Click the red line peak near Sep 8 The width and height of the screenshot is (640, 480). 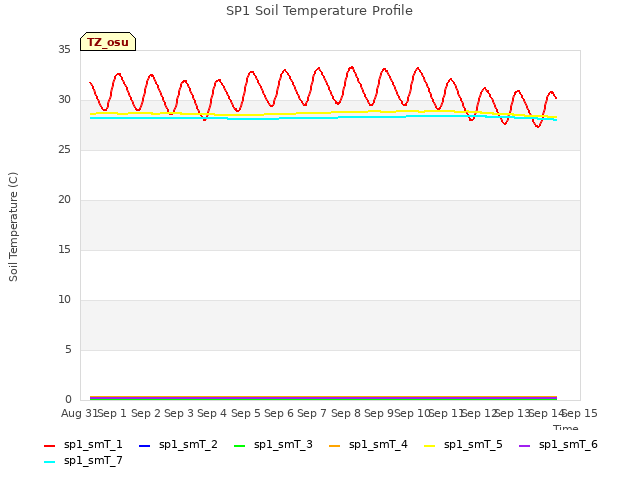pos(351,67)
